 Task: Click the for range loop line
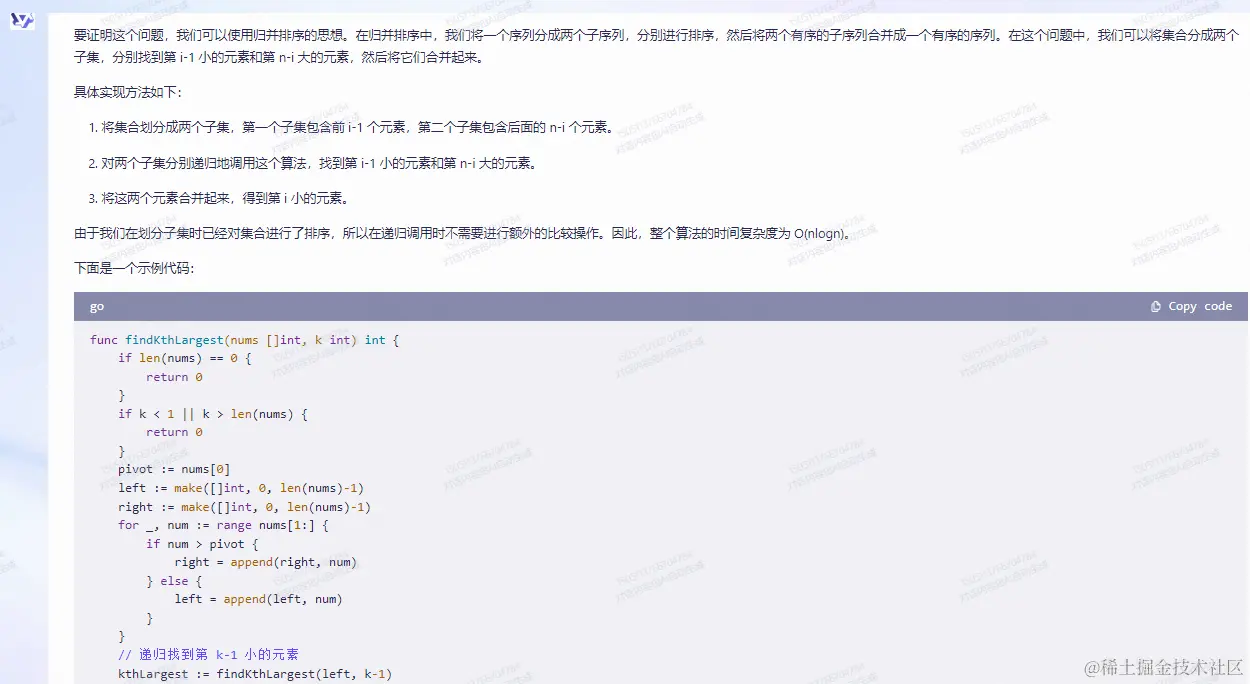(220, 525)
